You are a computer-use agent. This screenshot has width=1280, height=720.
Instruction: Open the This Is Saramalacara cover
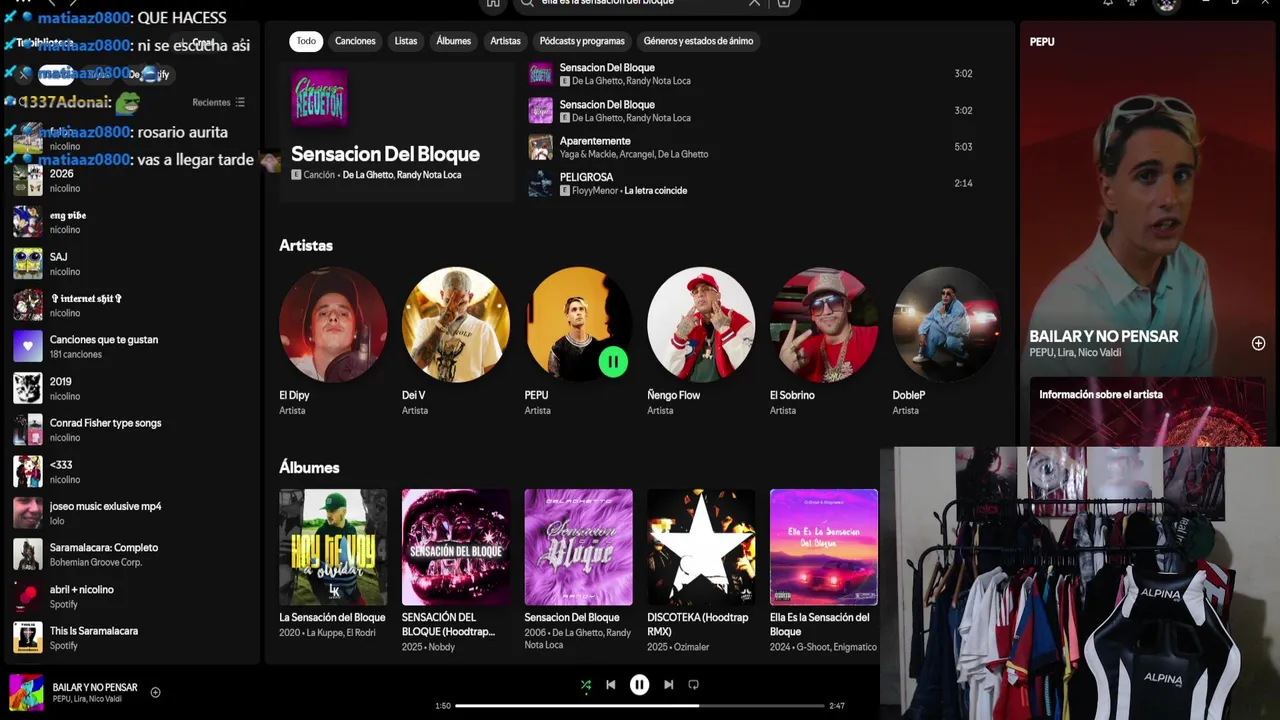coord(28,637)
